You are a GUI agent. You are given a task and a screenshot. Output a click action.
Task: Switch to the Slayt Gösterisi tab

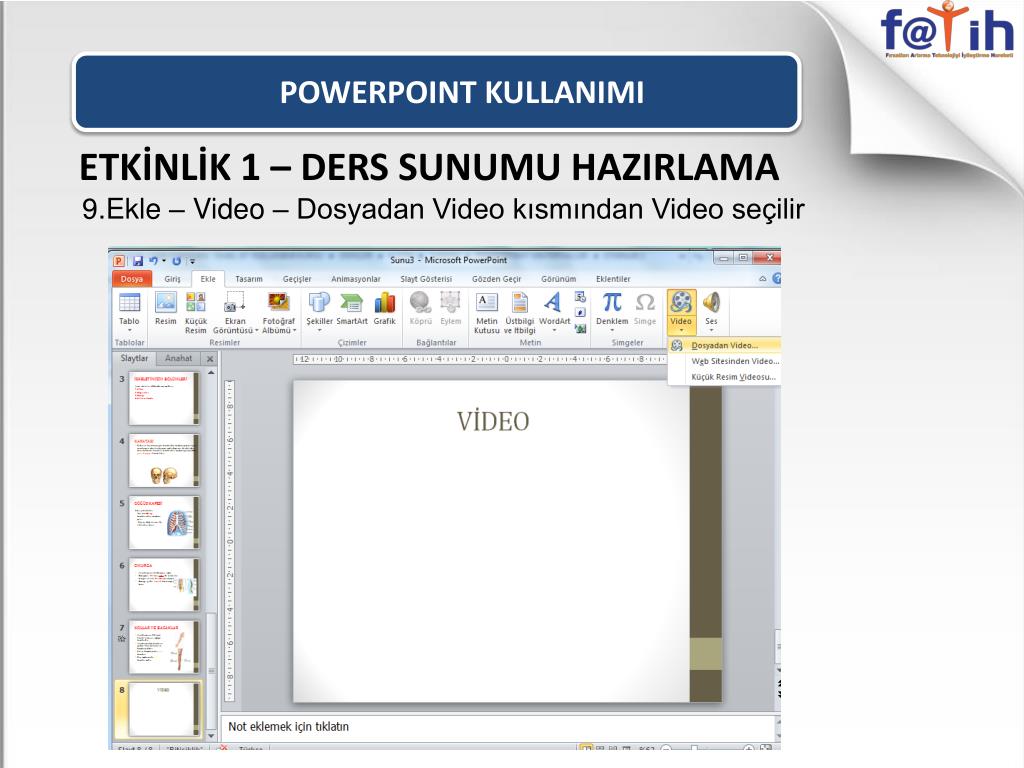[x=426, y=279]
